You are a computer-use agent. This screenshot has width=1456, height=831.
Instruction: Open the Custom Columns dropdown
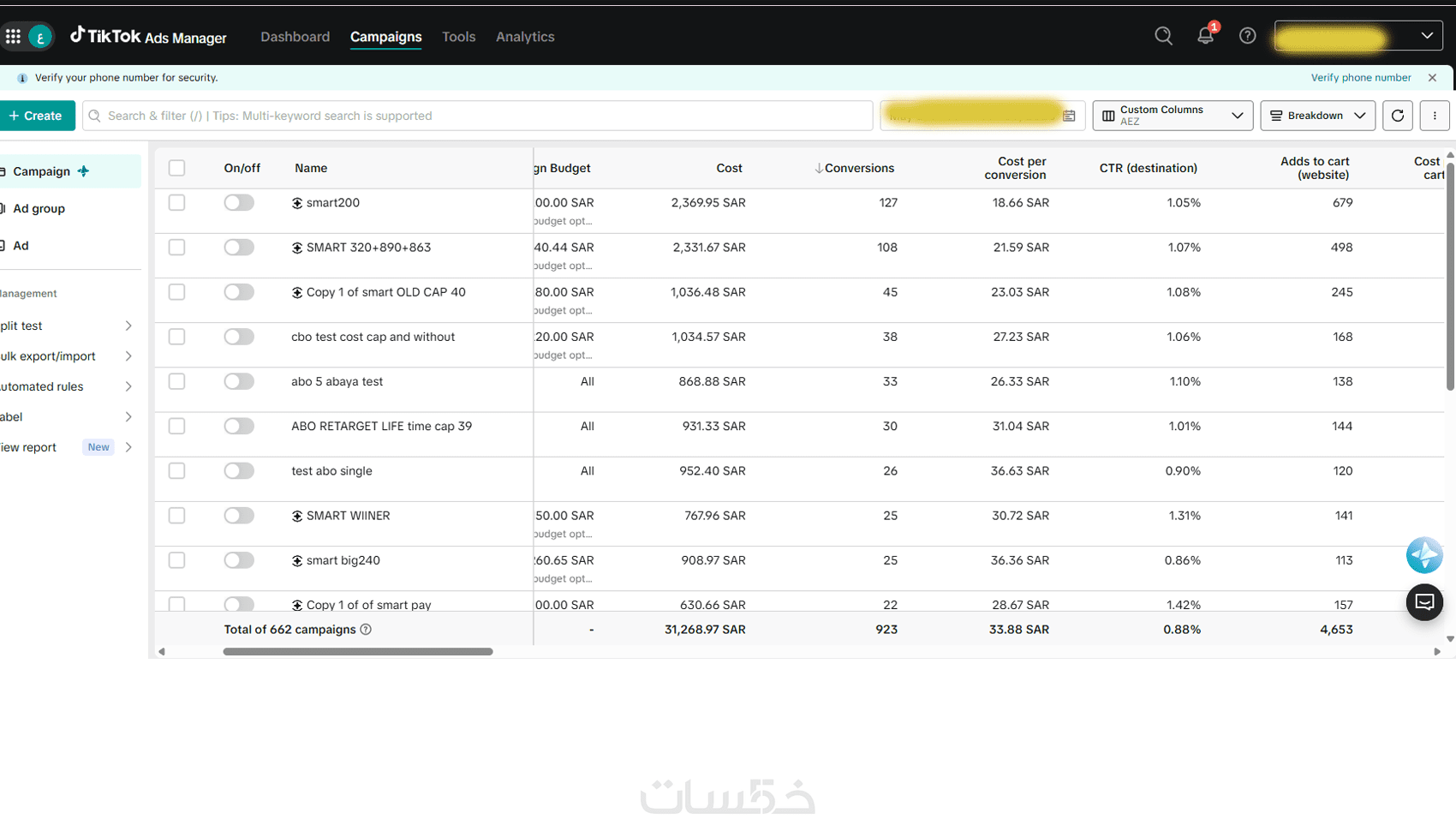[1173, 116]
